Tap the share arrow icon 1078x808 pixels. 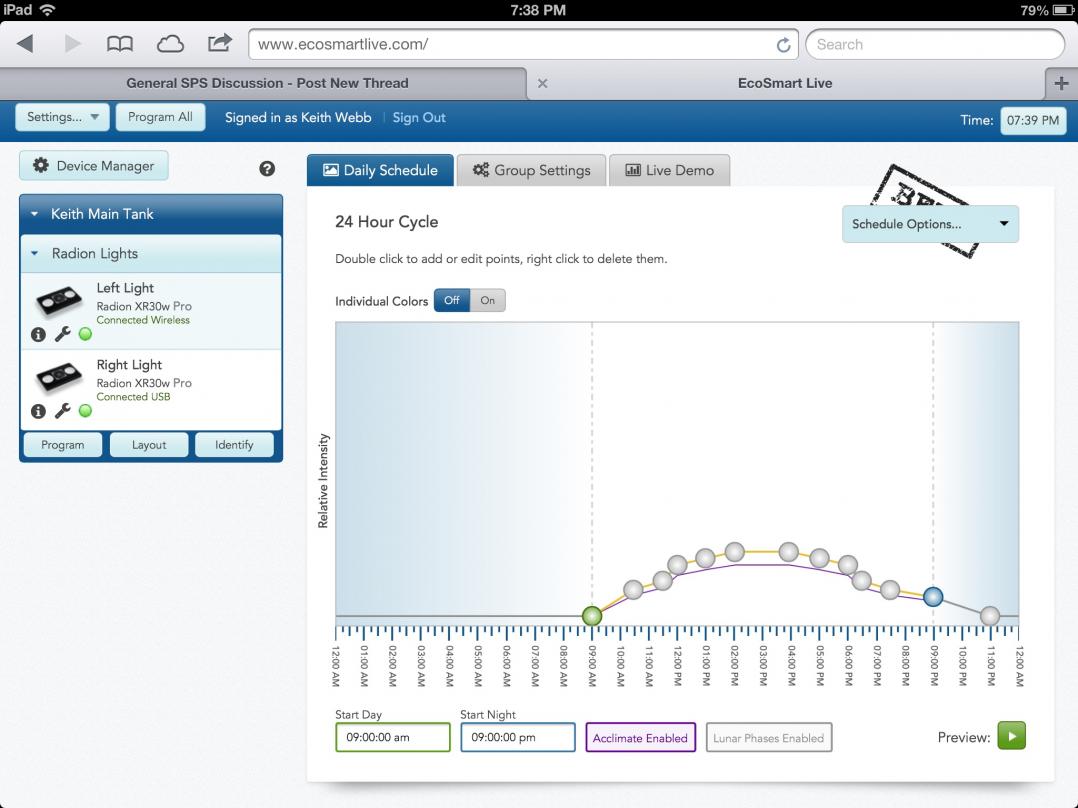tap(219, 43)
